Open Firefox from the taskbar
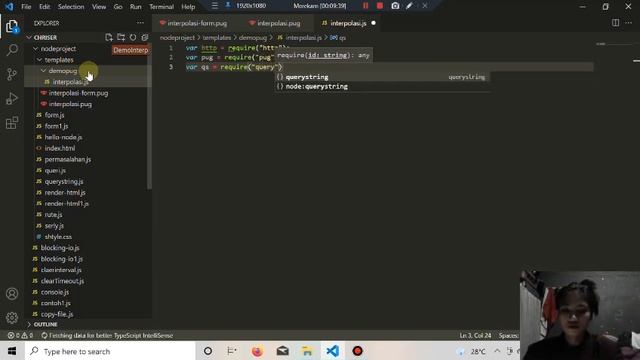Screen dimensions: 640x360 tap(257, 351)
